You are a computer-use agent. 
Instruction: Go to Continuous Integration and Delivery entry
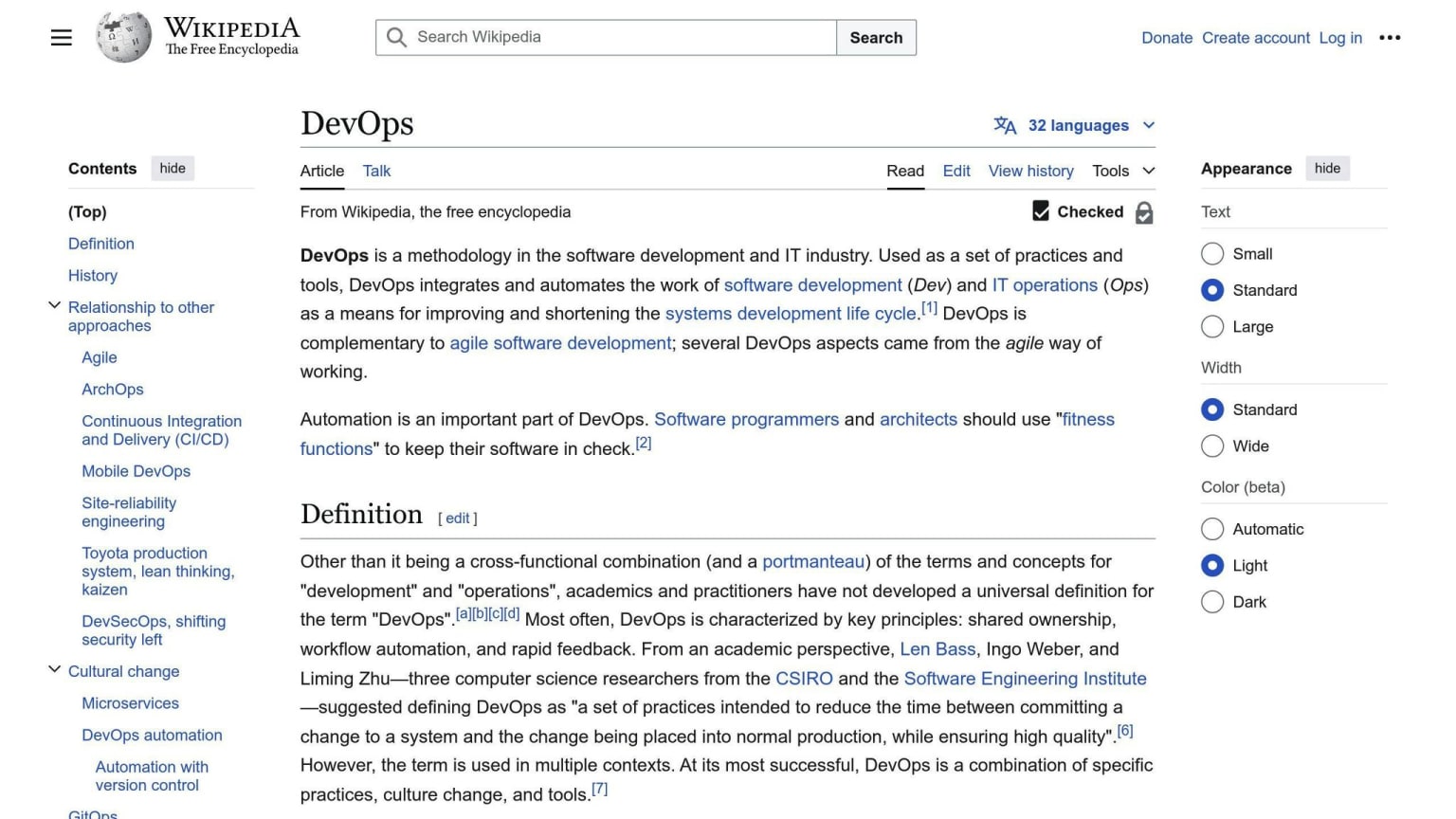coord(161,430)
